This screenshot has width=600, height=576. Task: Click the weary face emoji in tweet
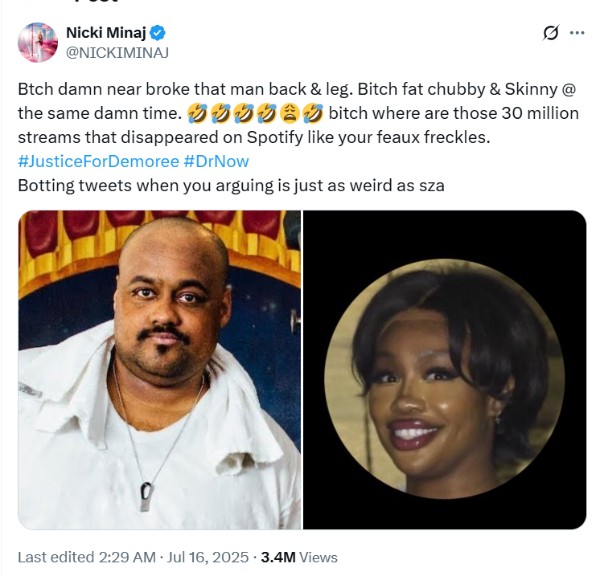(291, 113)
